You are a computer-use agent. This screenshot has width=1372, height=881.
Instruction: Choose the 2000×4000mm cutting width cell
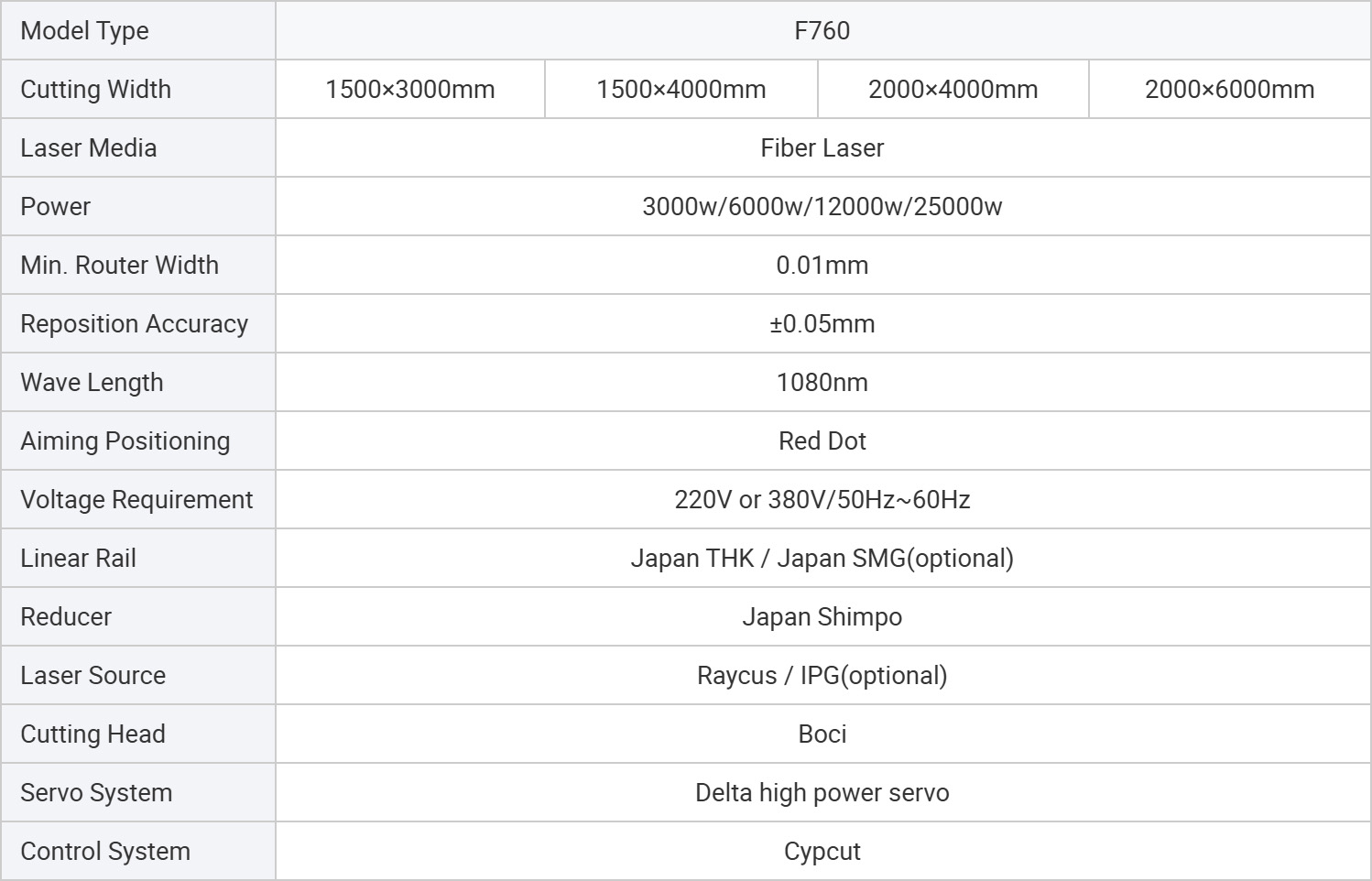tap(953, 90)
